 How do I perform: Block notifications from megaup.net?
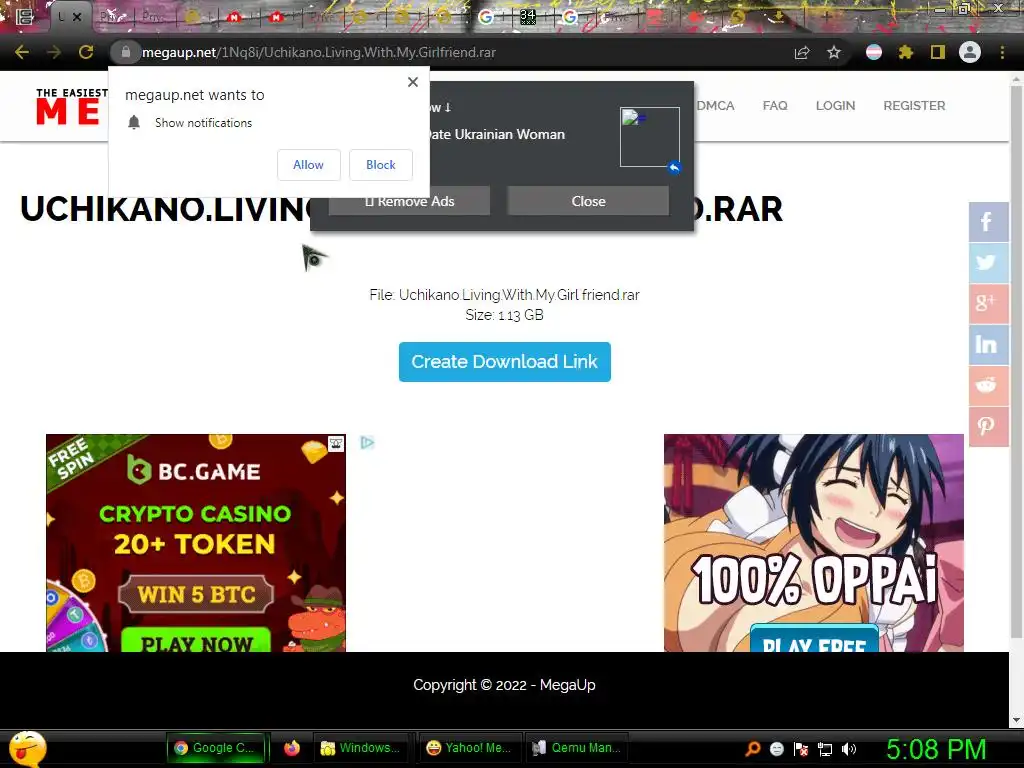(x=381, y=165)
